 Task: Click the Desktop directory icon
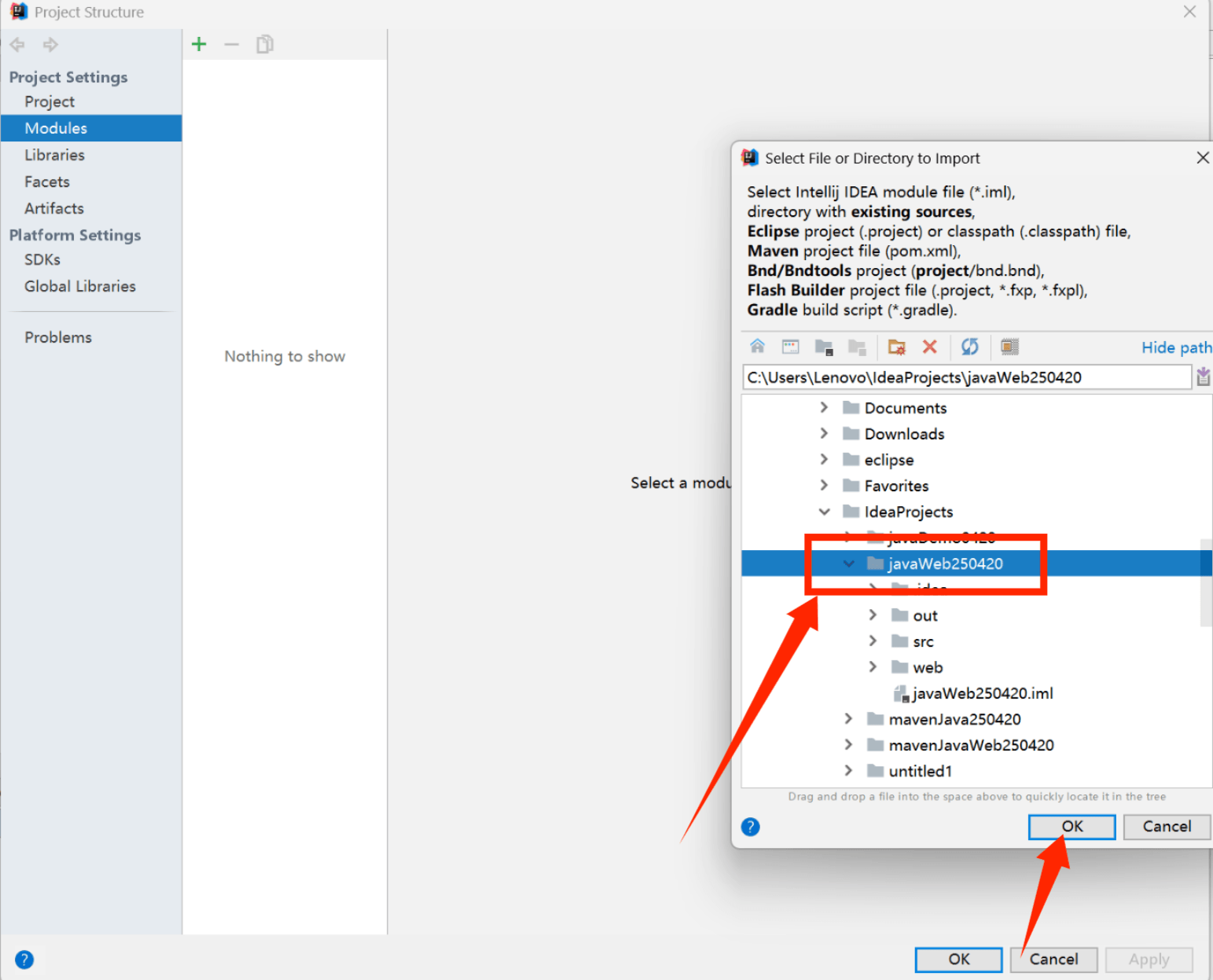click(x=790, y=347)
